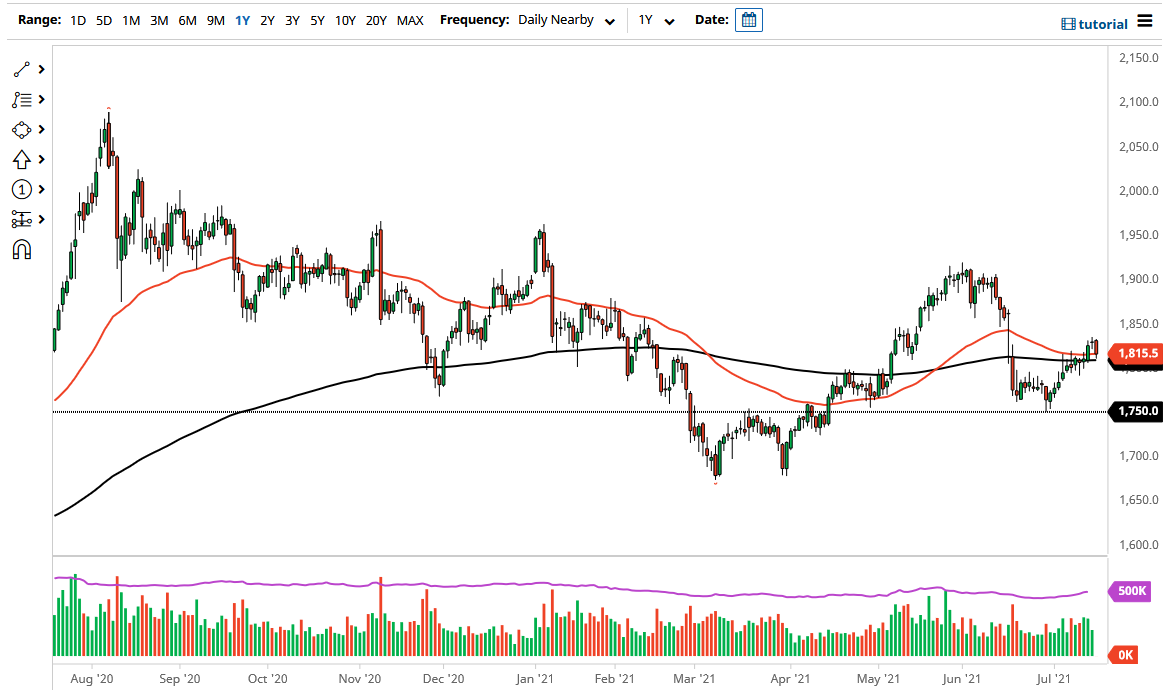Click the 1,650.0 price axis label
The width and height of the screenshot is (1170, 698).
click(1138, 500)
